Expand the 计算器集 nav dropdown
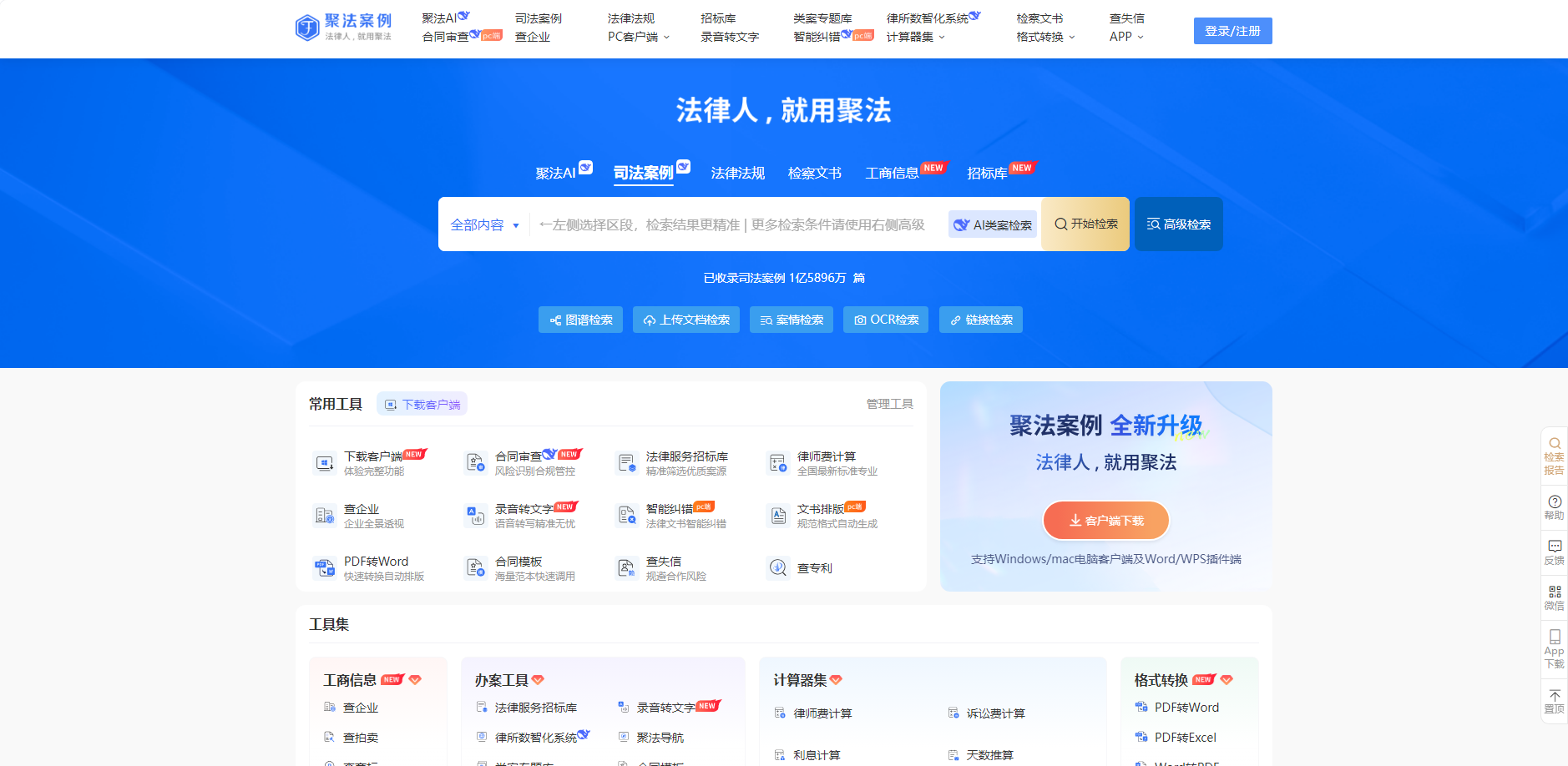Image resolution: width=1568 pixels, height=766 pixels. (916, 37)
